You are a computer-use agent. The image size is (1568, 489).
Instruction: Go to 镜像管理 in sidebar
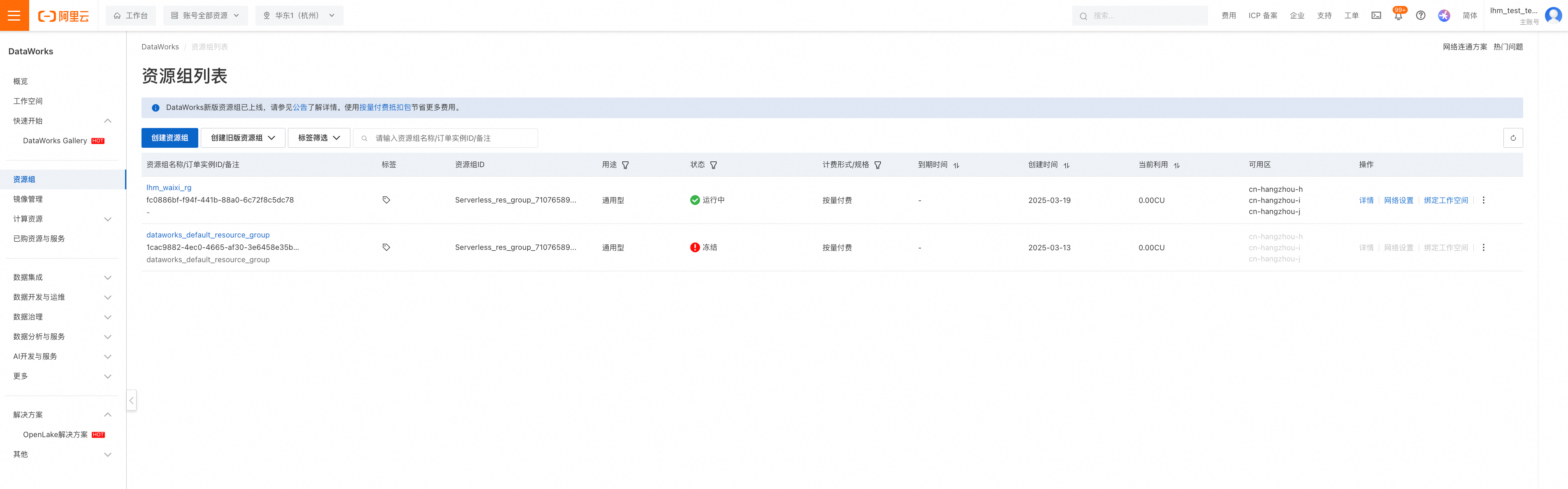click(x=28, y=199)
